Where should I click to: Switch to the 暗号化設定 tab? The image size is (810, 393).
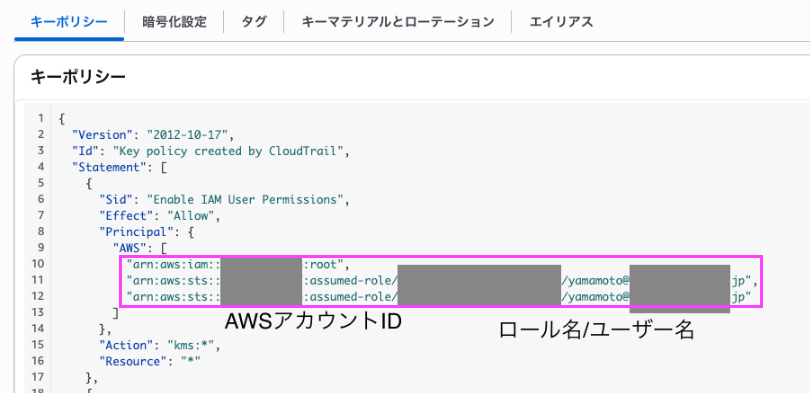(x=174, y=22)
